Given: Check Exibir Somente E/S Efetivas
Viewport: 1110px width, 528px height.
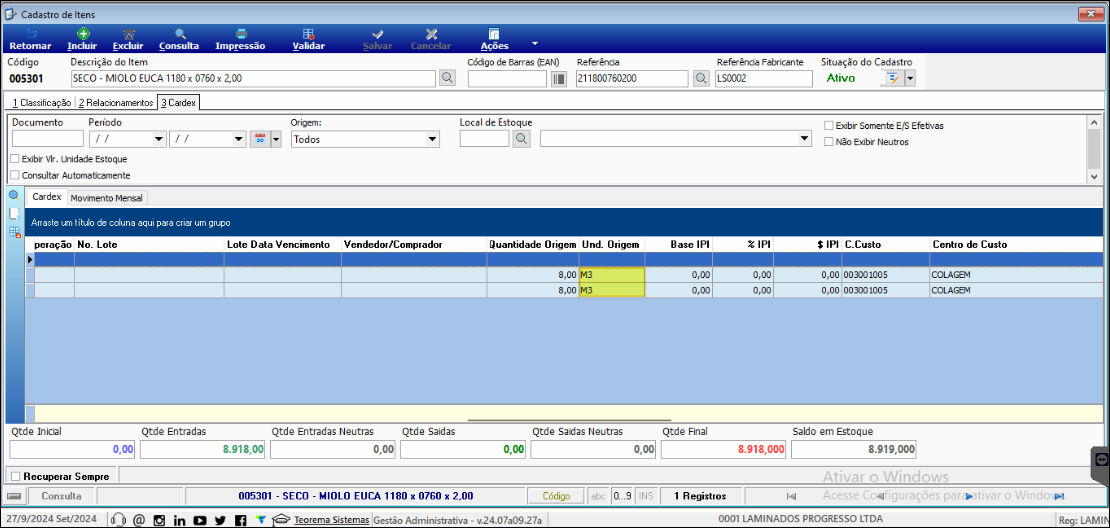Looking at the screenshot, I should point(828,125).
